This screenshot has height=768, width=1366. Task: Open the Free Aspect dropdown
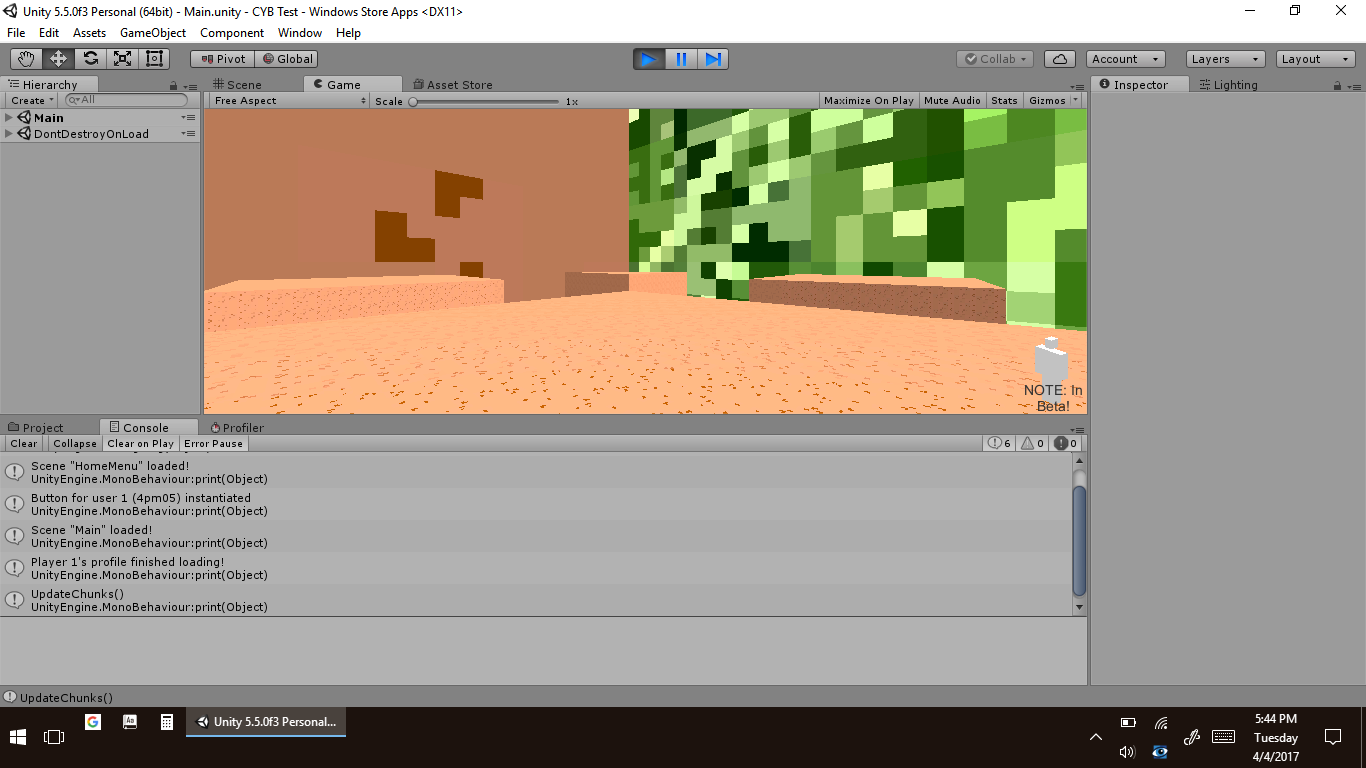pos(290,101)
